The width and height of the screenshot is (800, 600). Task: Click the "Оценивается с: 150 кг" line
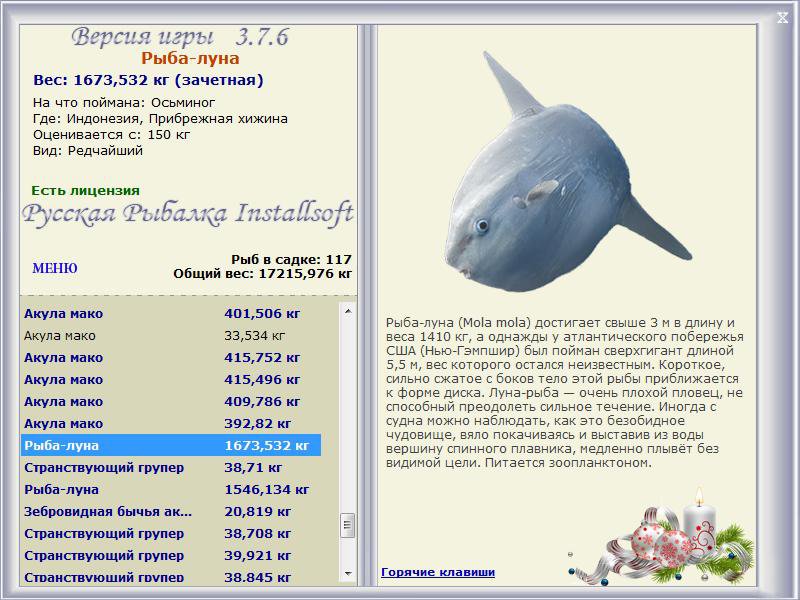[x=111, y=135]
